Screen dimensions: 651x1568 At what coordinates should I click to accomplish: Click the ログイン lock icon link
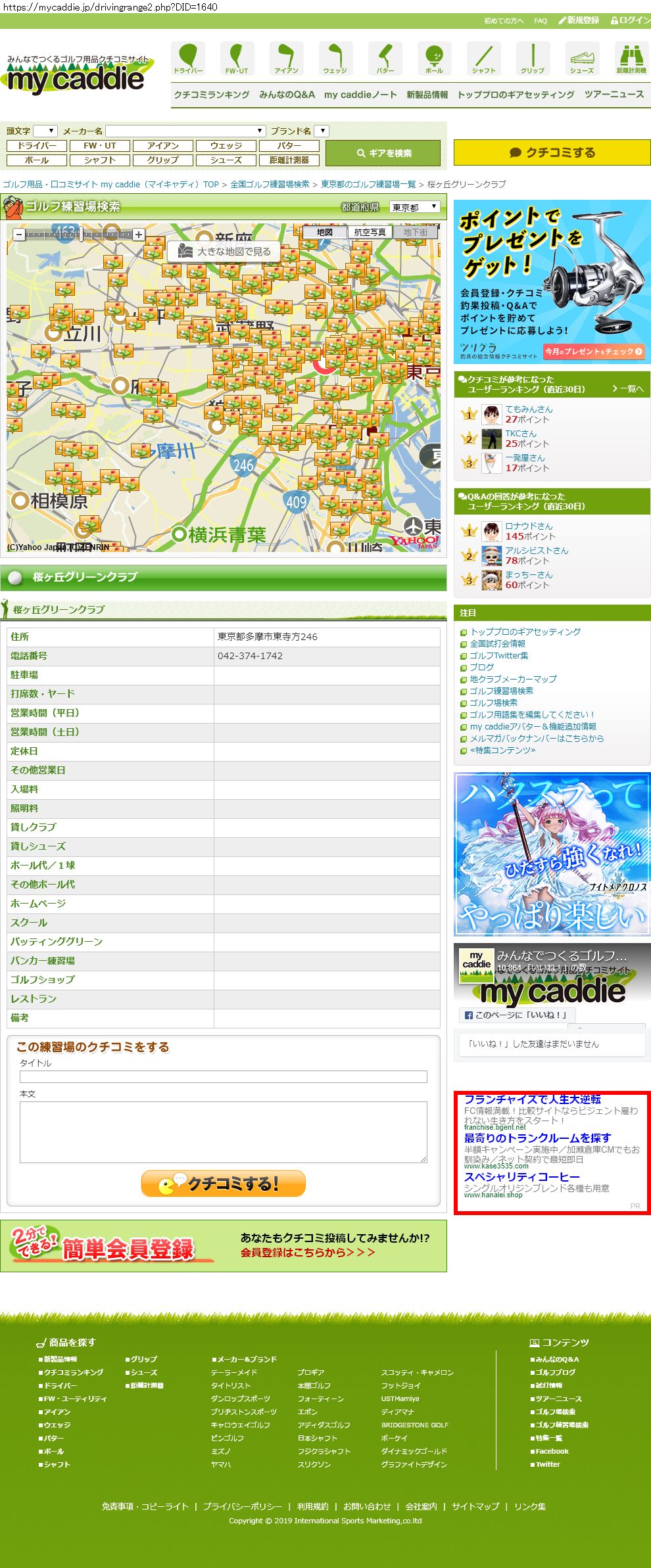(630, 20)
